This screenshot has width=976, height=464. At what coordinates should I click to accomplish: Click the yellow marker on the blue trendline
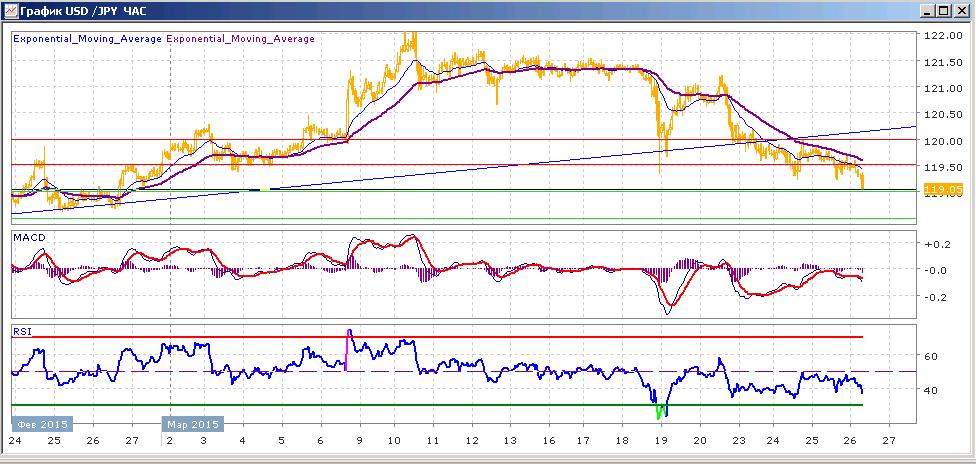click(x=265, y=189)
